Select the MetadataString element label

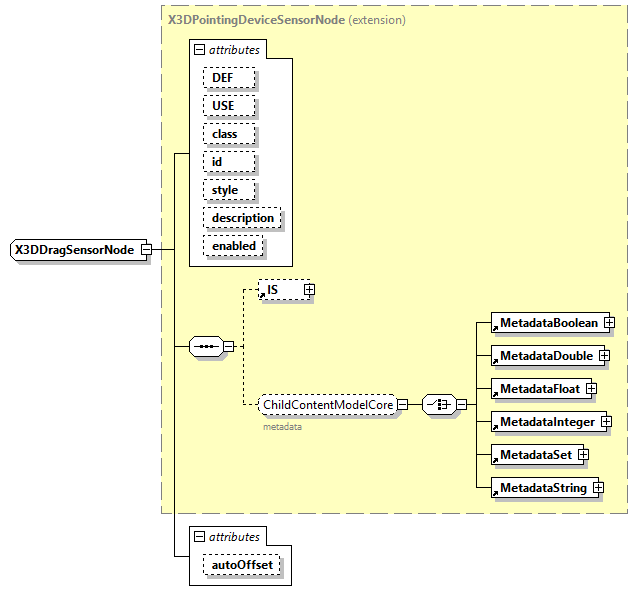point(544,488)
